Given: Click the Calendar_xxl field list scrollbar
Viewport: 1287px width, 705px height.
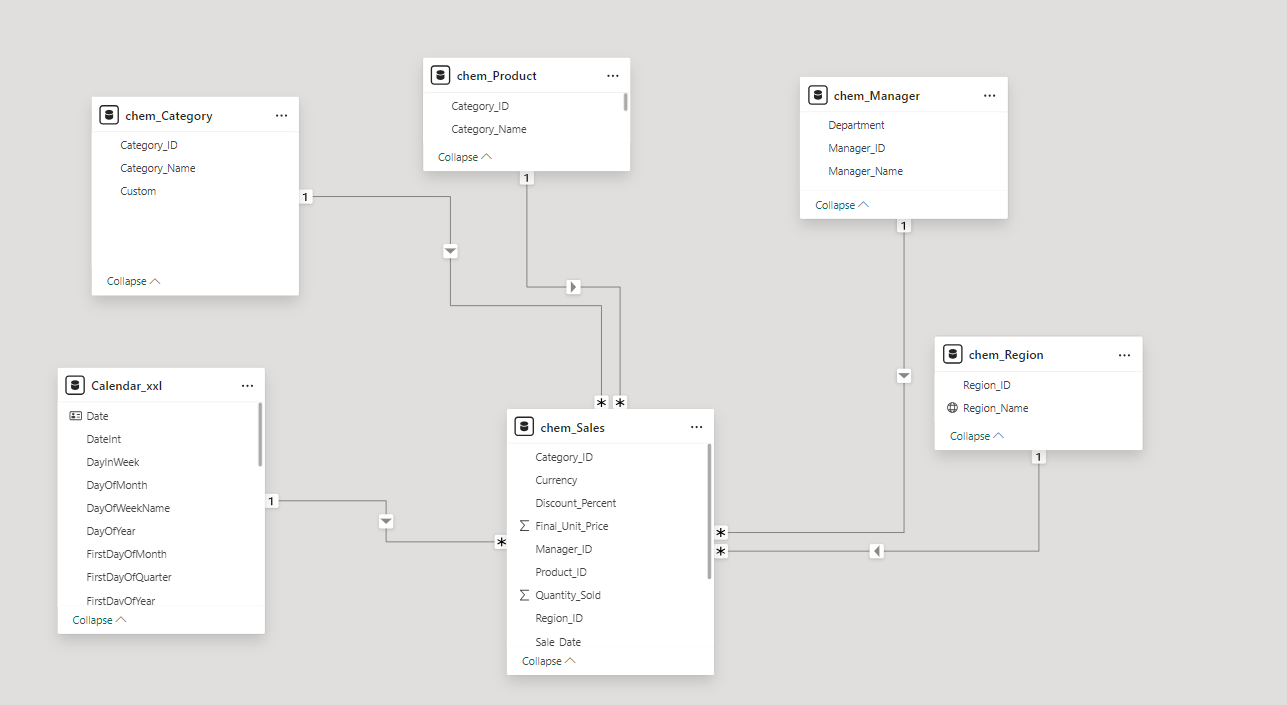Looking at the screenshot, I should (261, 434).
